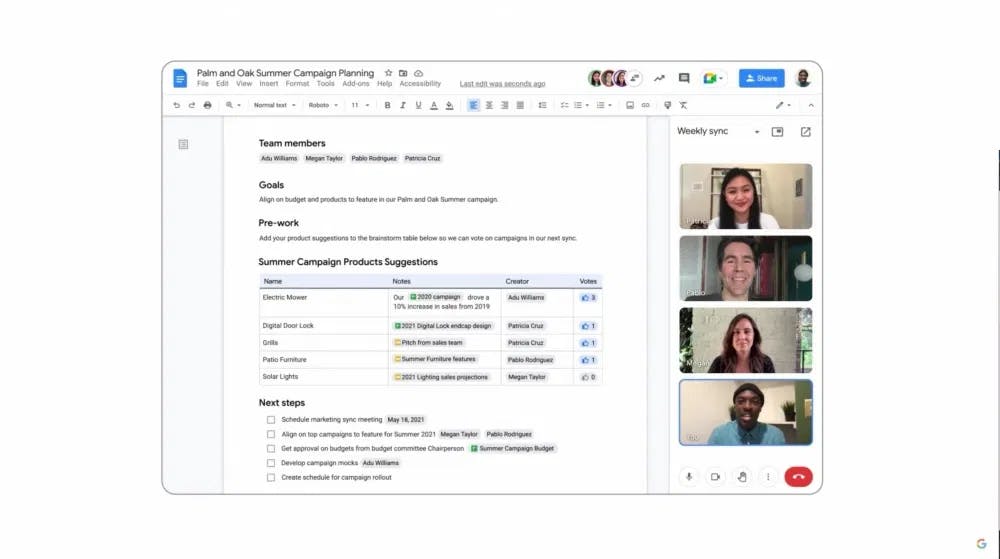The height and width of the screenshot is (559, 1000).
Task: Open the Last edit was seconds ago link
Action: tap(502, 84)
